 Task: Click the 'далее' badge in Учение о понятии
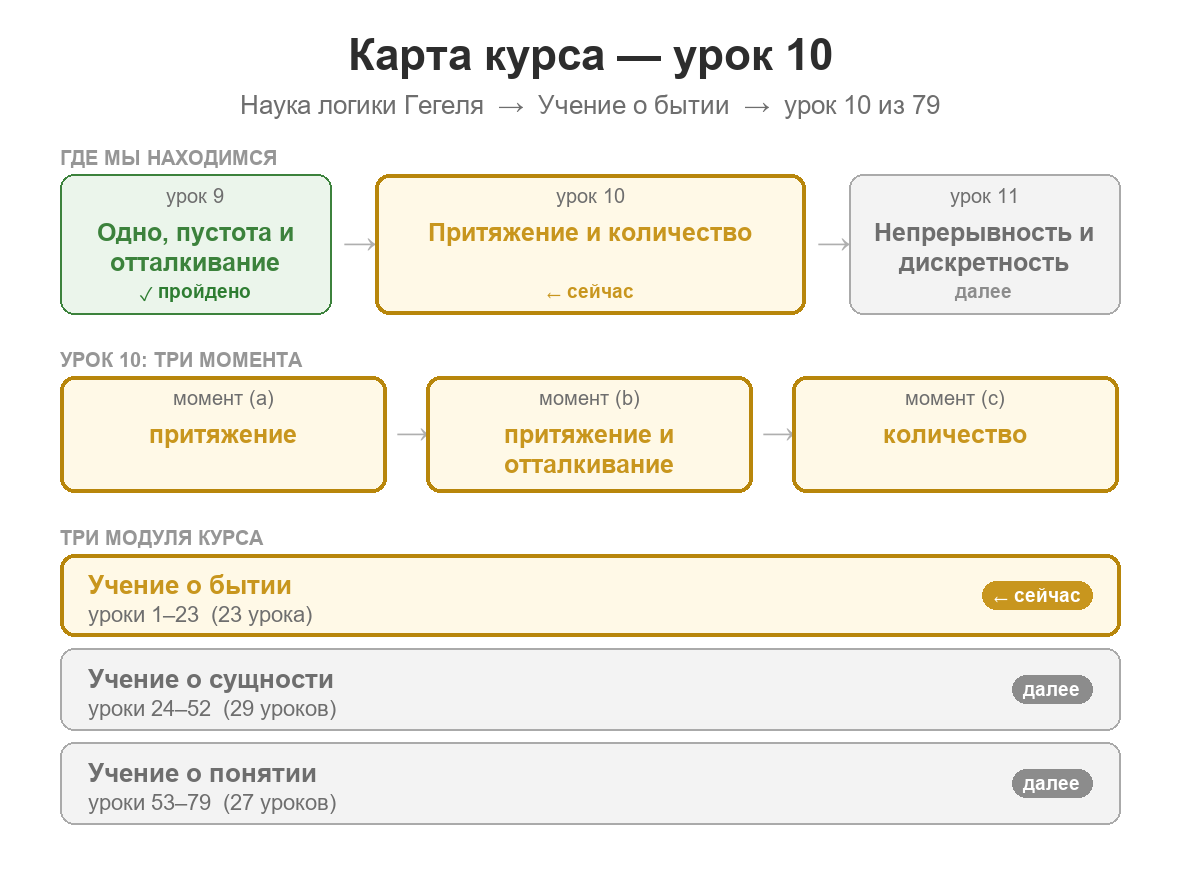(x=1051, y=784)
